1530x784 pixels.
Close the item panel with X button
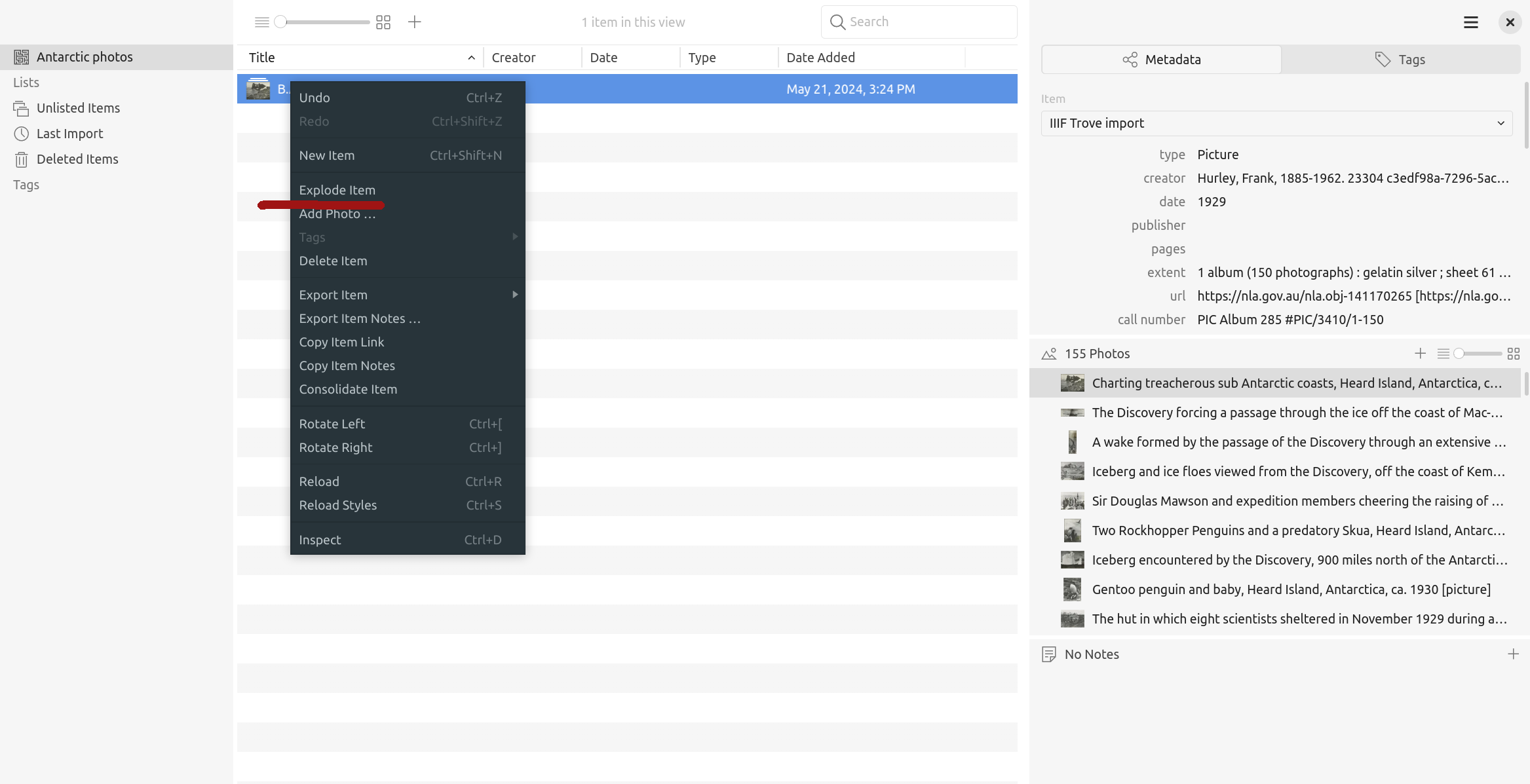(x=1510, y=22)
